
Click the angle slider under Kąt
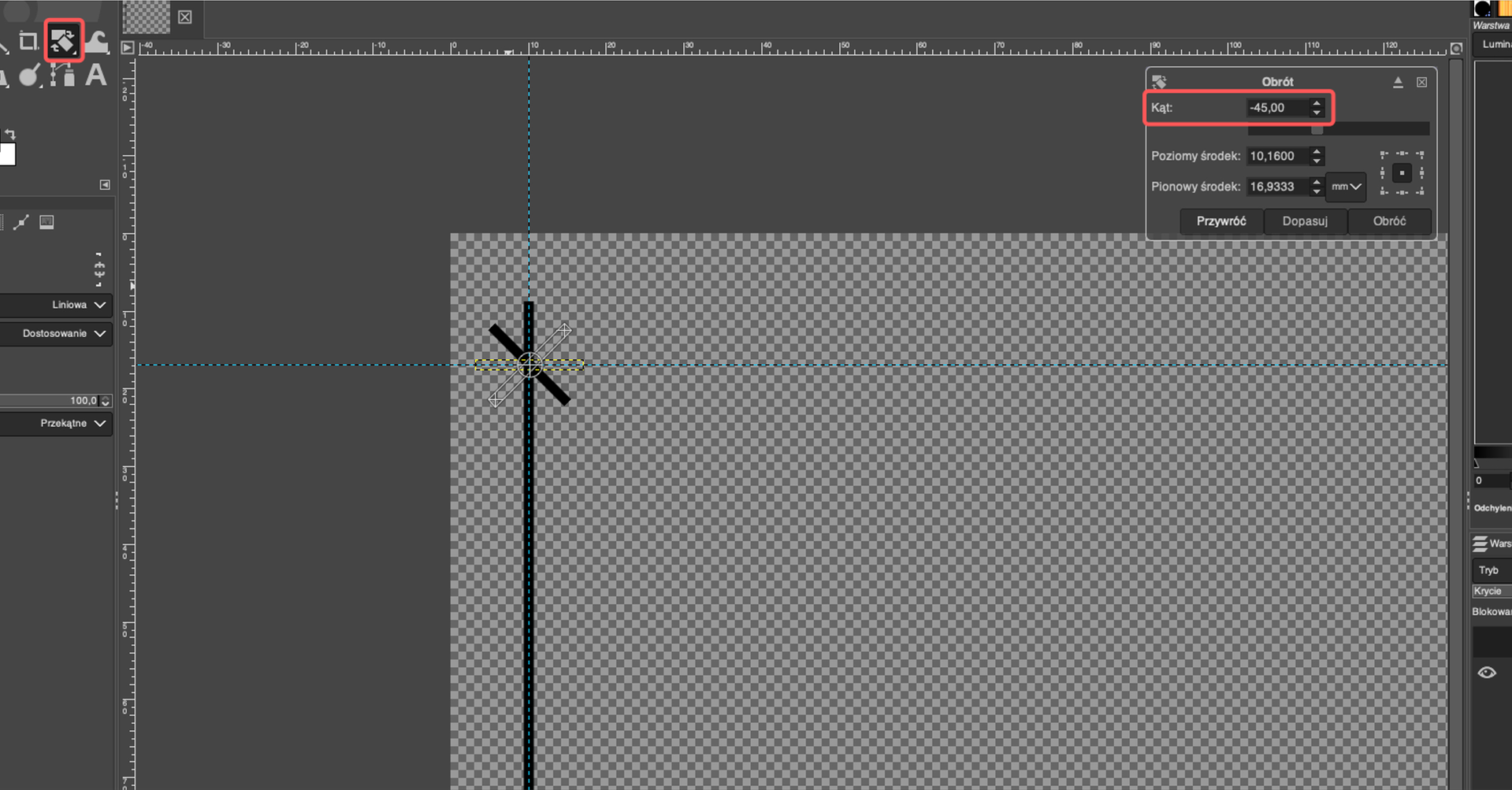coord(1338,129)
